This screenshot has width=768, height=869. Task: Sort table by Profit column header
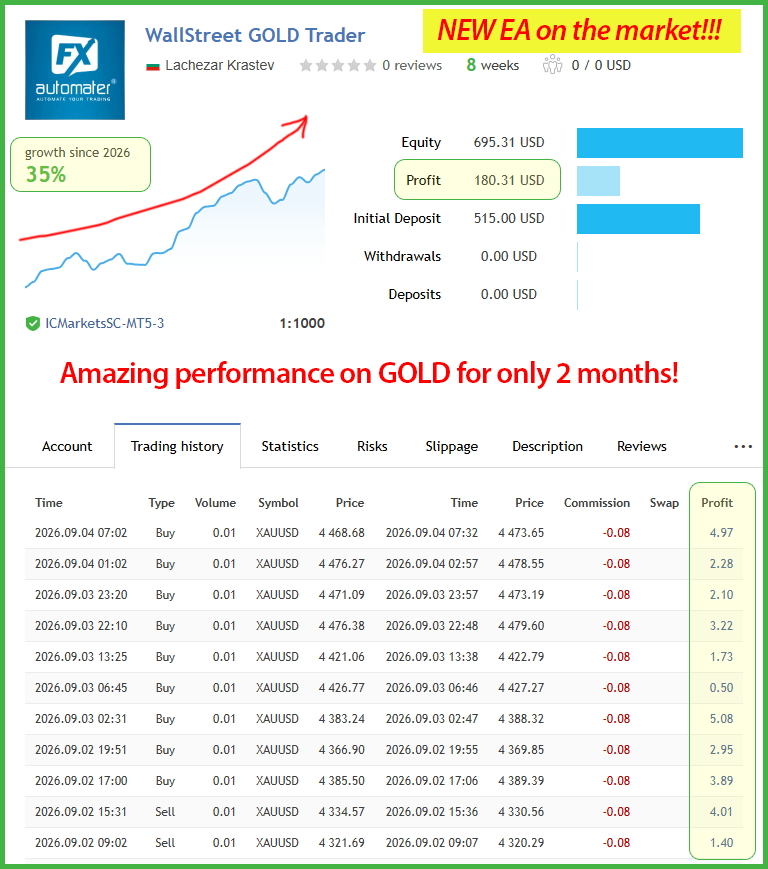pyautogui.click(x=717, y=503)
